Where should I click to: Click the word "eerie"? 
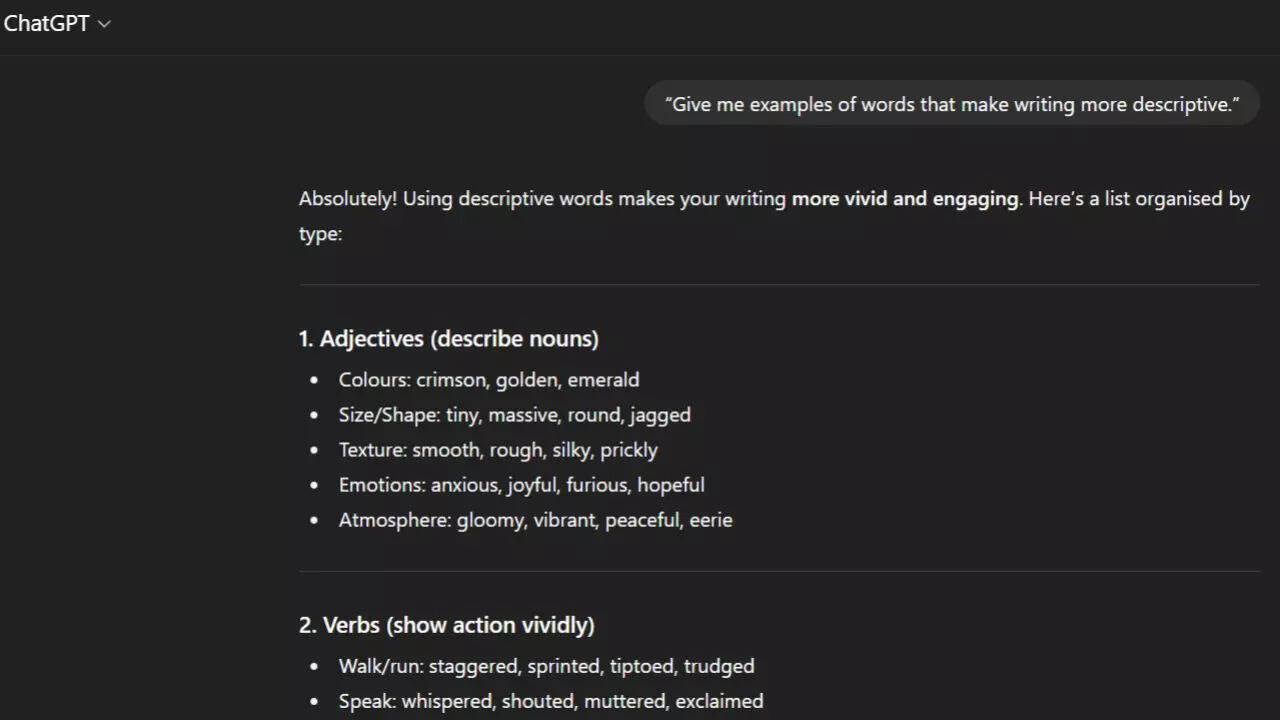click(710, 520)
